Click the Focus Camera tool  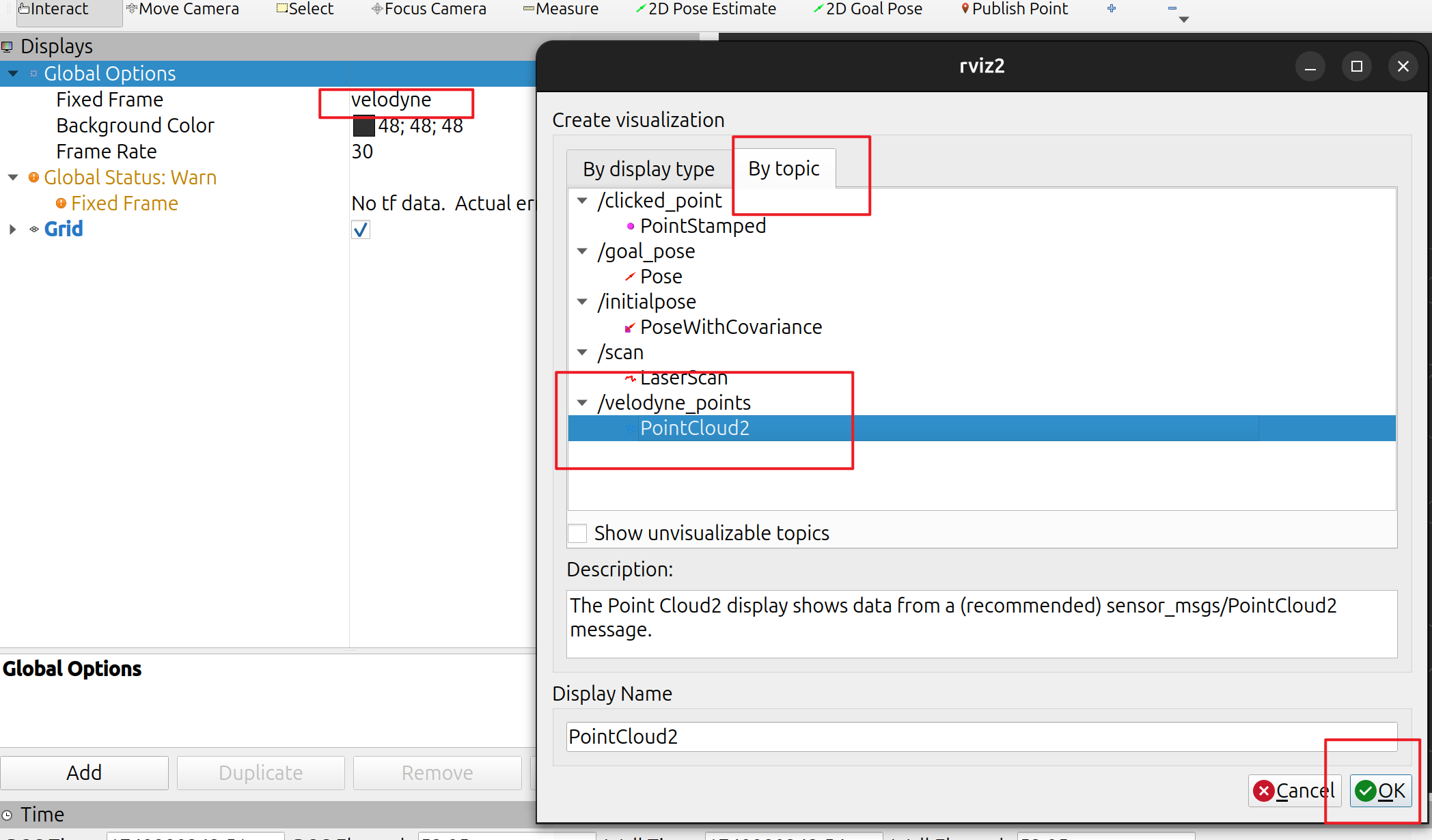pos(429,9)
